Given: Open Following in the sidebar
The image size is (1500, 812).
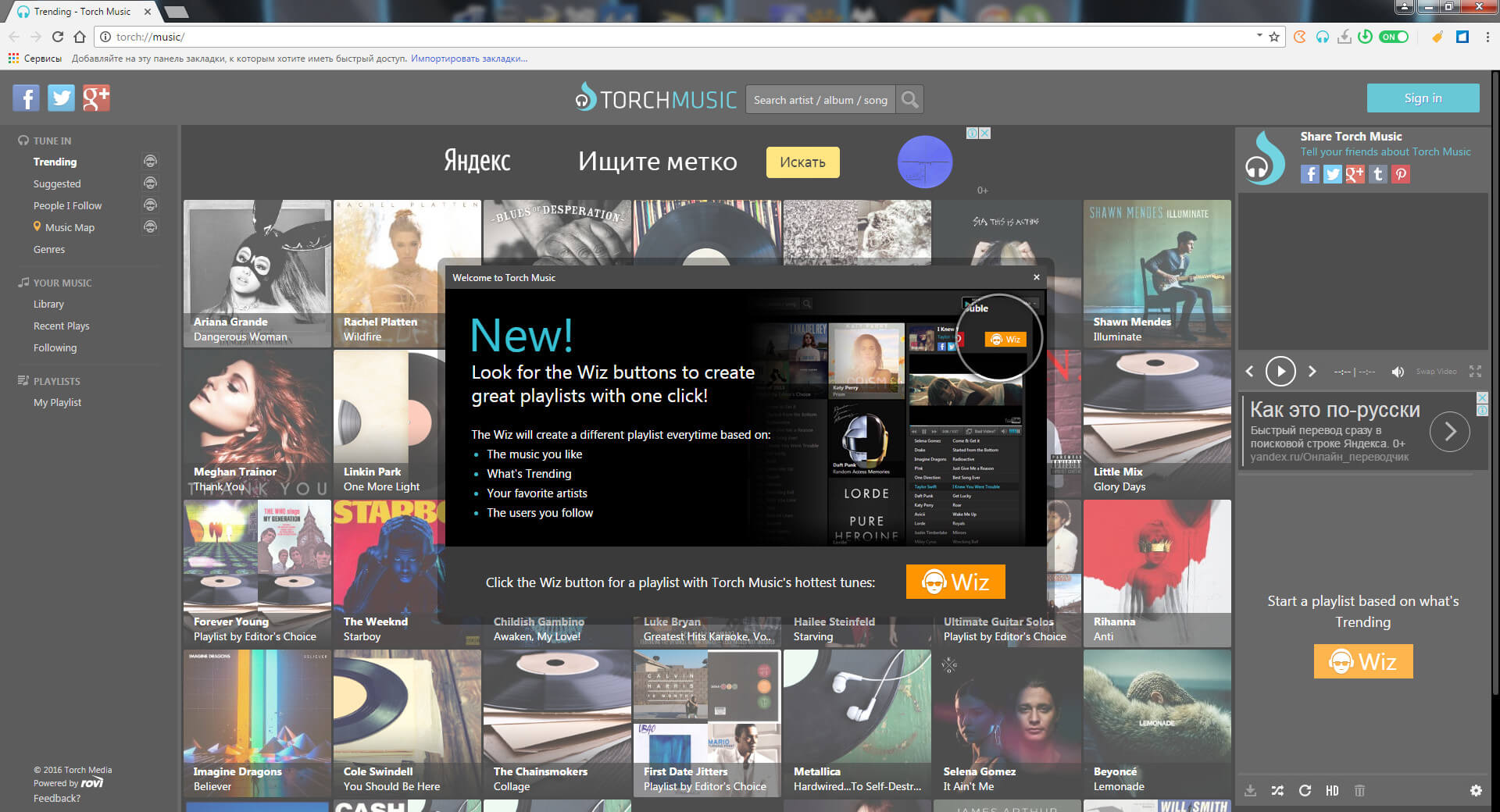Looking at the screenshot, I should coord(55,347).
